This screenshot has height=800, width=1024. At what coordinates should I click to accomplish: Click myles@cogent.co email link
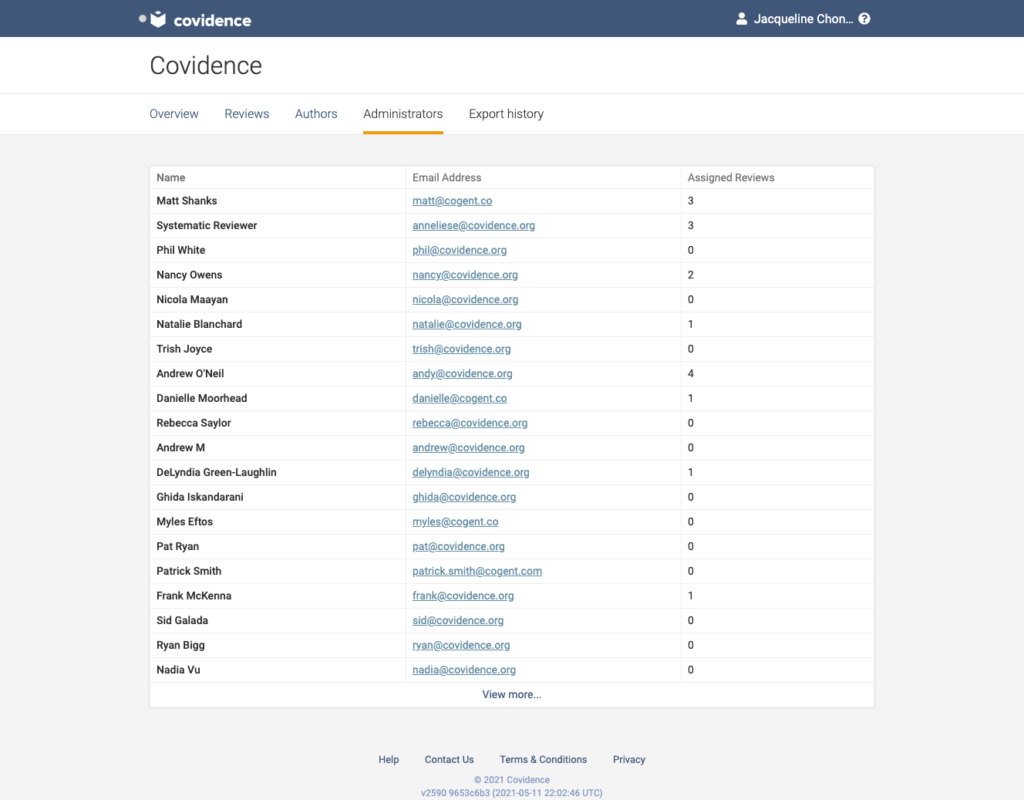coord(455,522)
